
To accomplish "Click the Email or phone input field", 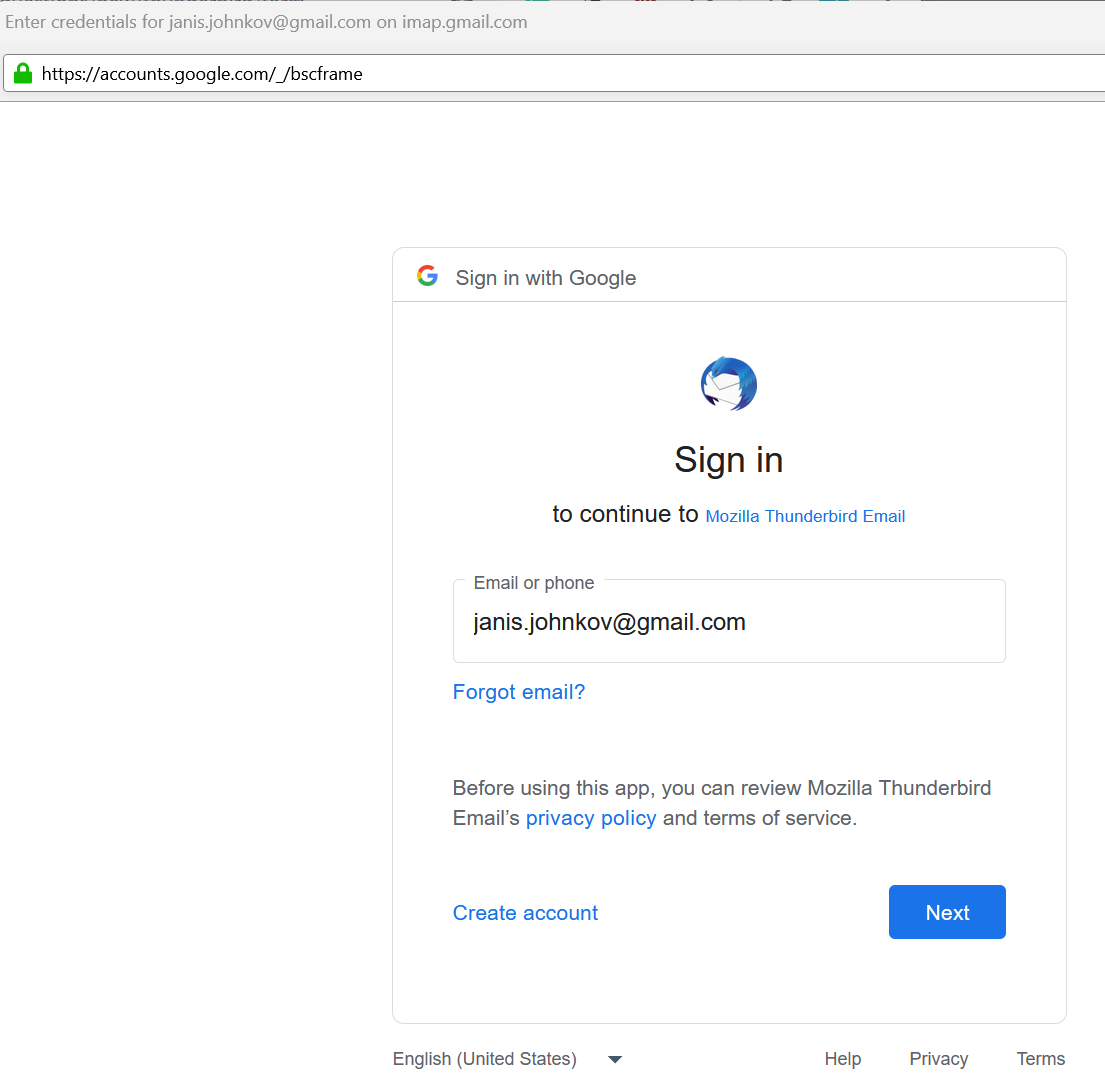I will click(729, 621).
